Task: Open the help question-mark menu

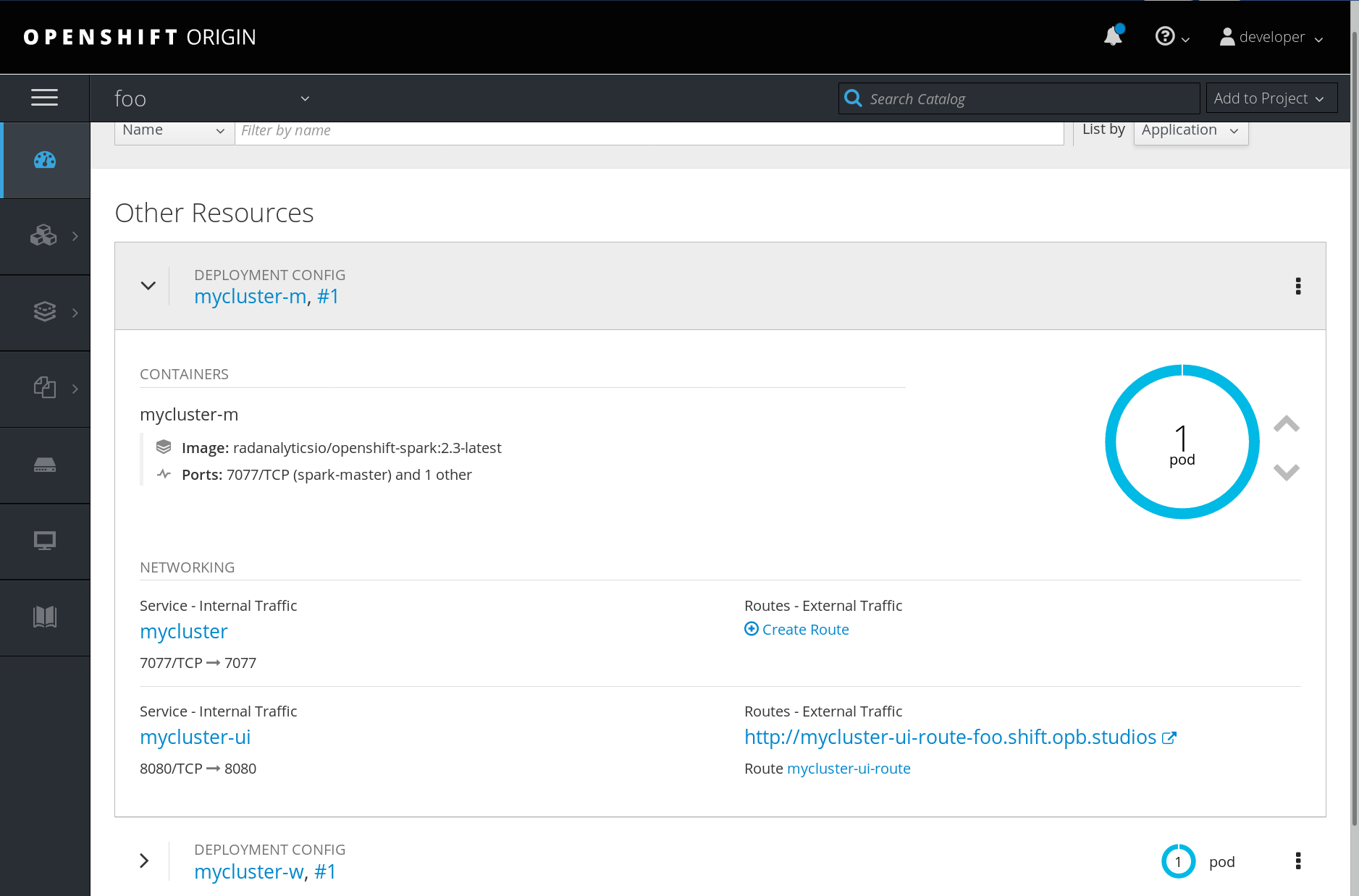Action: [x=1171, y=36]
